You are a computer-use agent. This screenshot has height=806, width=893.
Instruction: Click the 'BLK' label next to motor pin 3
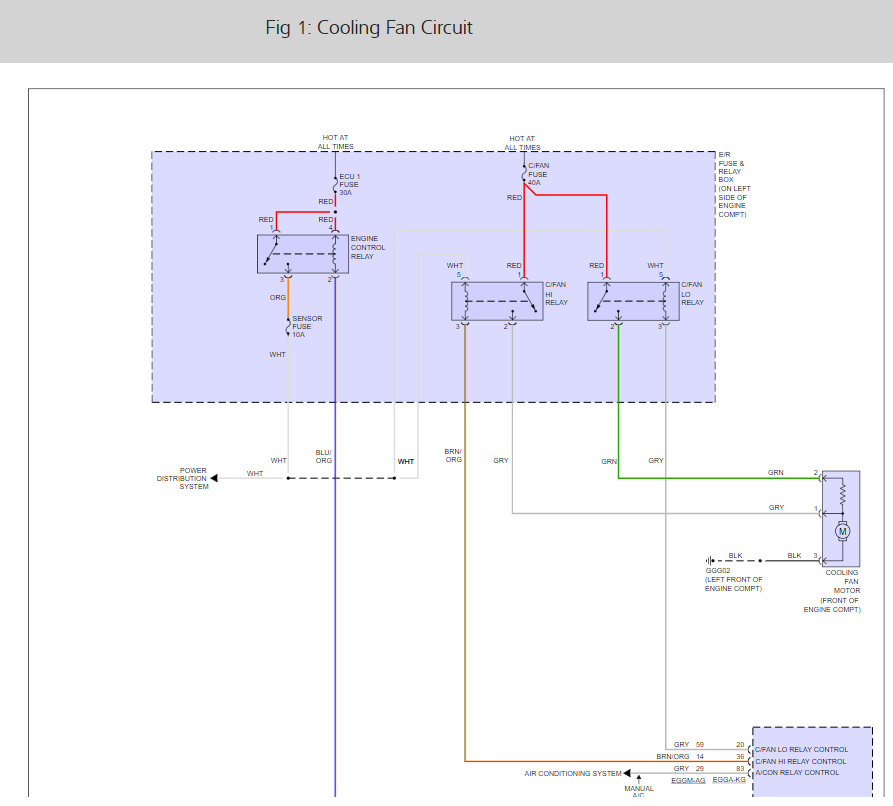(794, 555)
